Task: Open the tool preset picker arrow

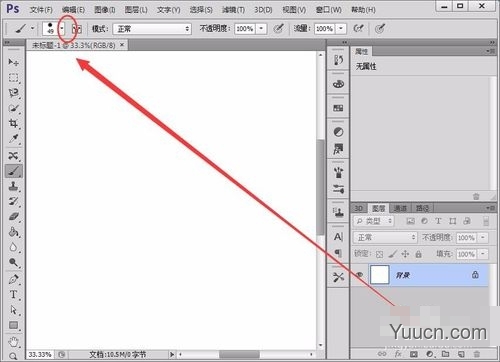Action: coord(32,29)
